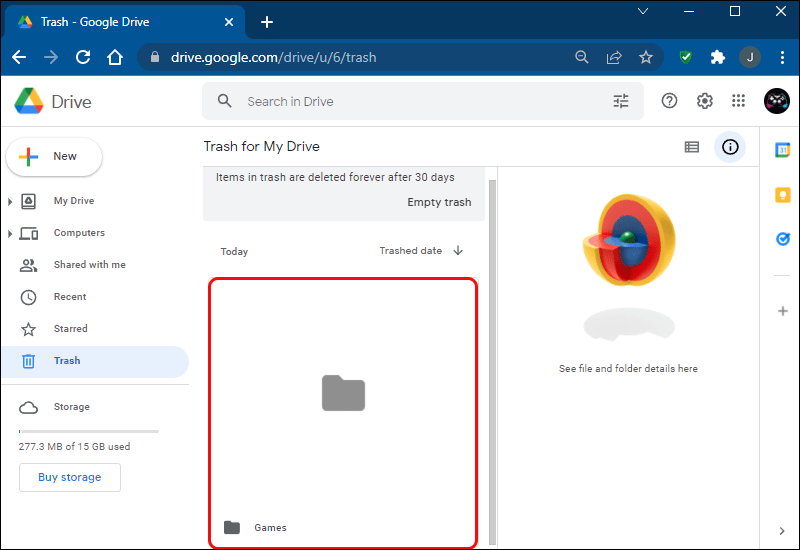This screenshot has height=550, width=800.
Task: Click the Empty trash button
Action: click(439, 202)
